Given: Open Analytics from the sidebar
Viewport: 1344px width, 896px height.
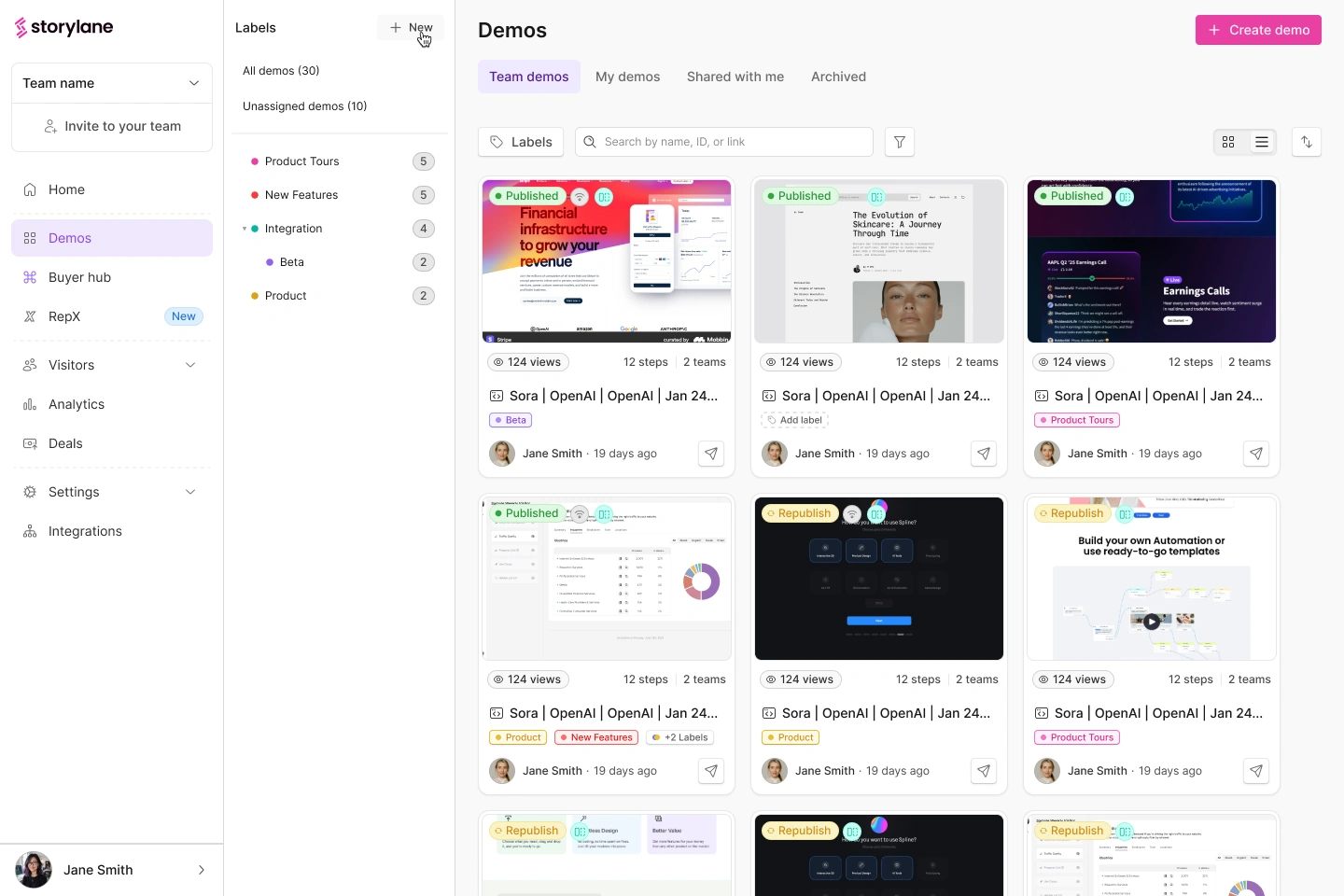Looking at the screenshot, I should 112,404.
